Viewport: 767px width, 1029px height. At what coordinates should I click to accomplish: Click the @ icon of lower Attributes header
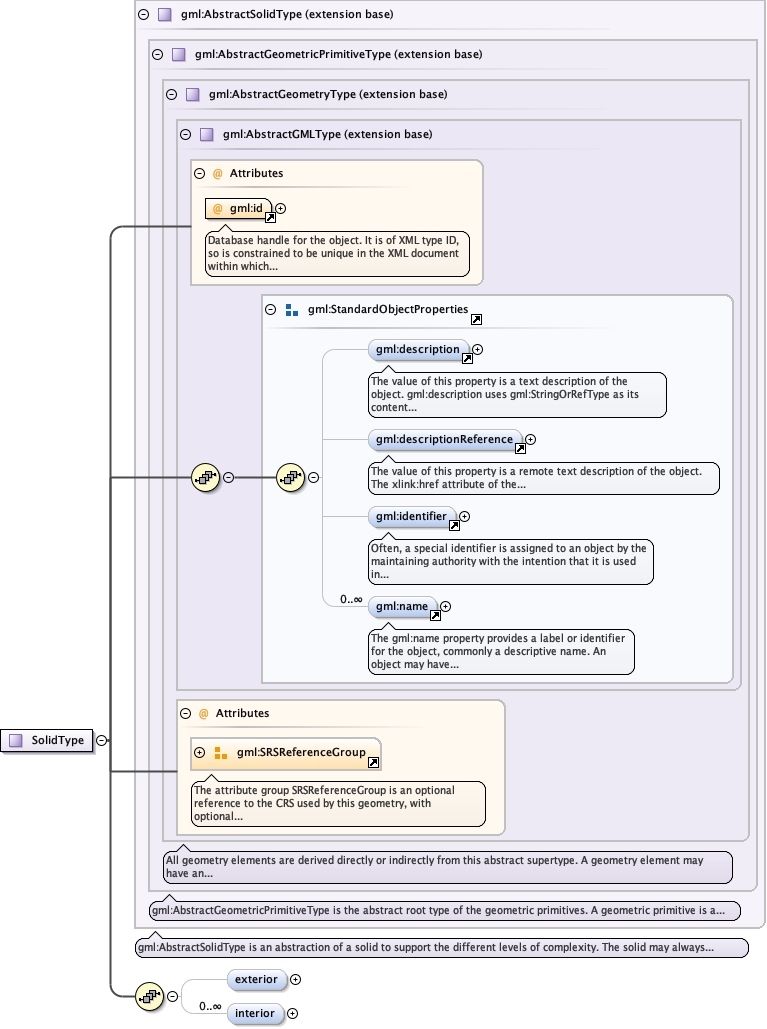point(203,714)
